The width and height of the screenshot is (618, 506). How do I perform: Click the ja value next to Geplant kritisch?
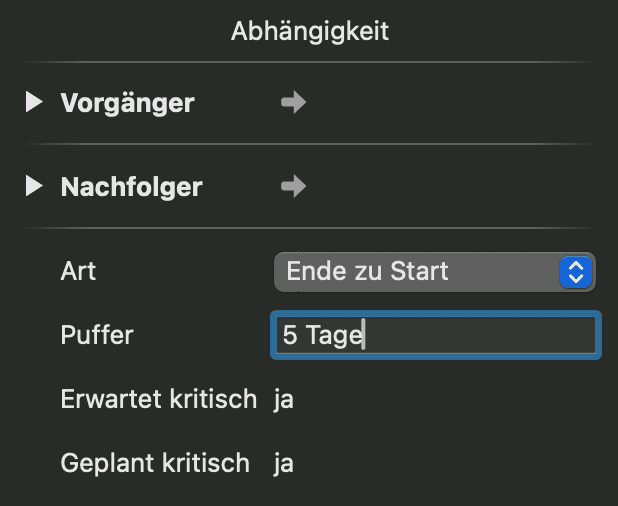point(283,464)
